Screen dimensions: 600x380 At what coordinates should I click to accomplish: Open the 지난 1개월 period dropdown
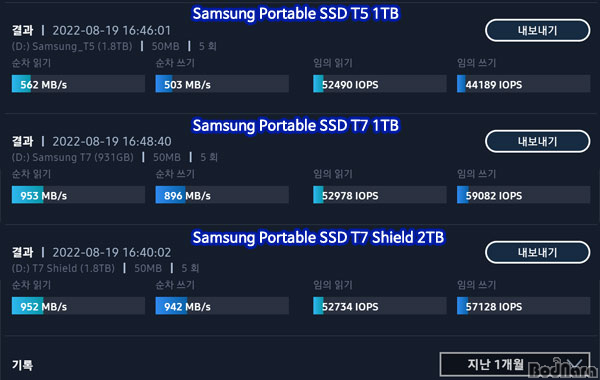point(515,364)
